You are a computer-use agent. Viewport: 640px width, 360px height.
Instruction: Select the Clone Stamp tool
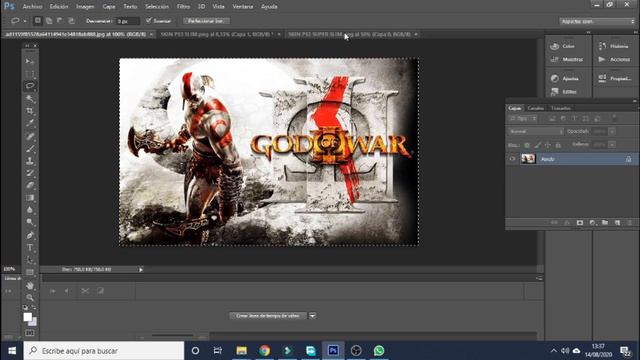[30, 161]
